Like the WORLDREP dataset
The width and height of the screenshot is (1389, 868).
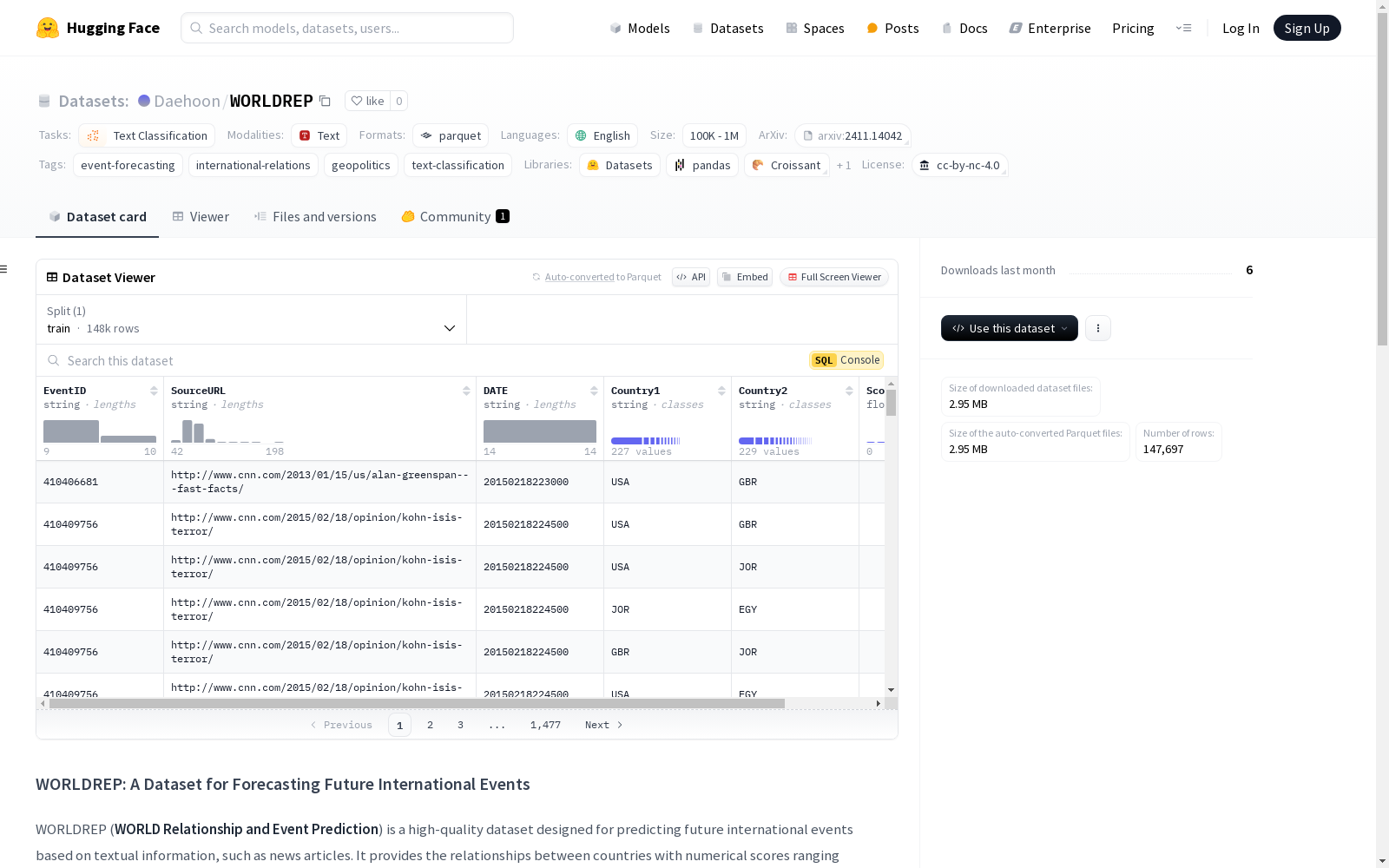[x=367, y=101]
